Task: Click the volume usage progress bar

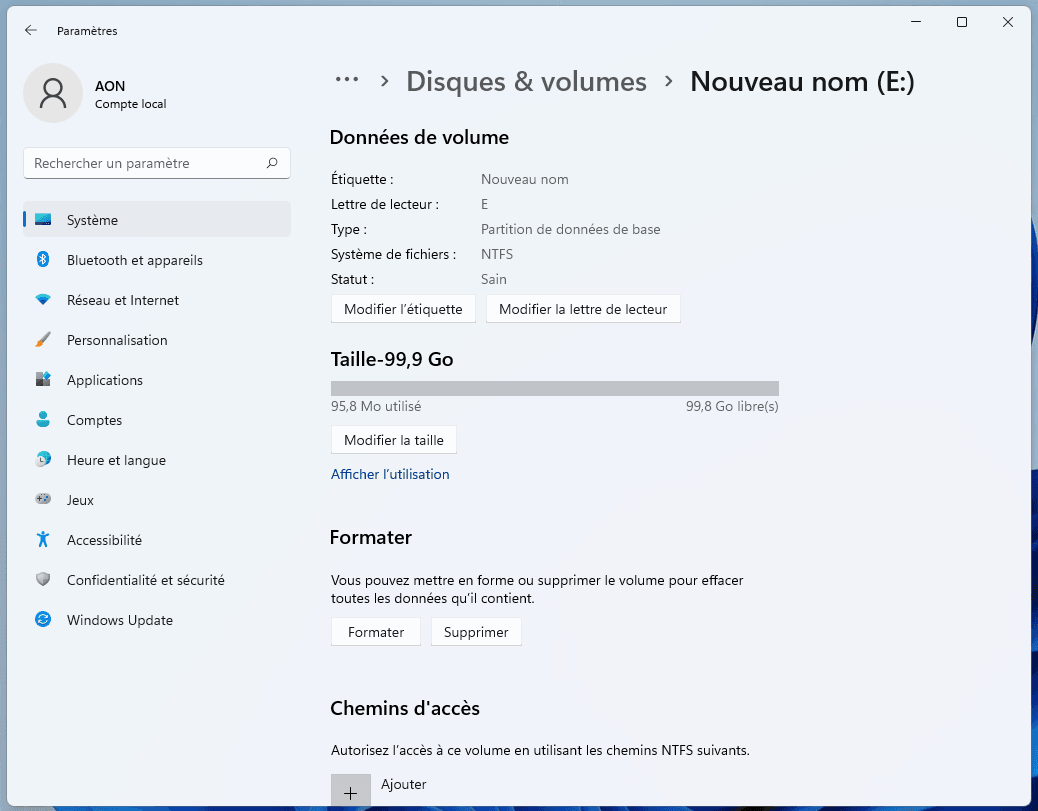Action: [x=555, y=389]
